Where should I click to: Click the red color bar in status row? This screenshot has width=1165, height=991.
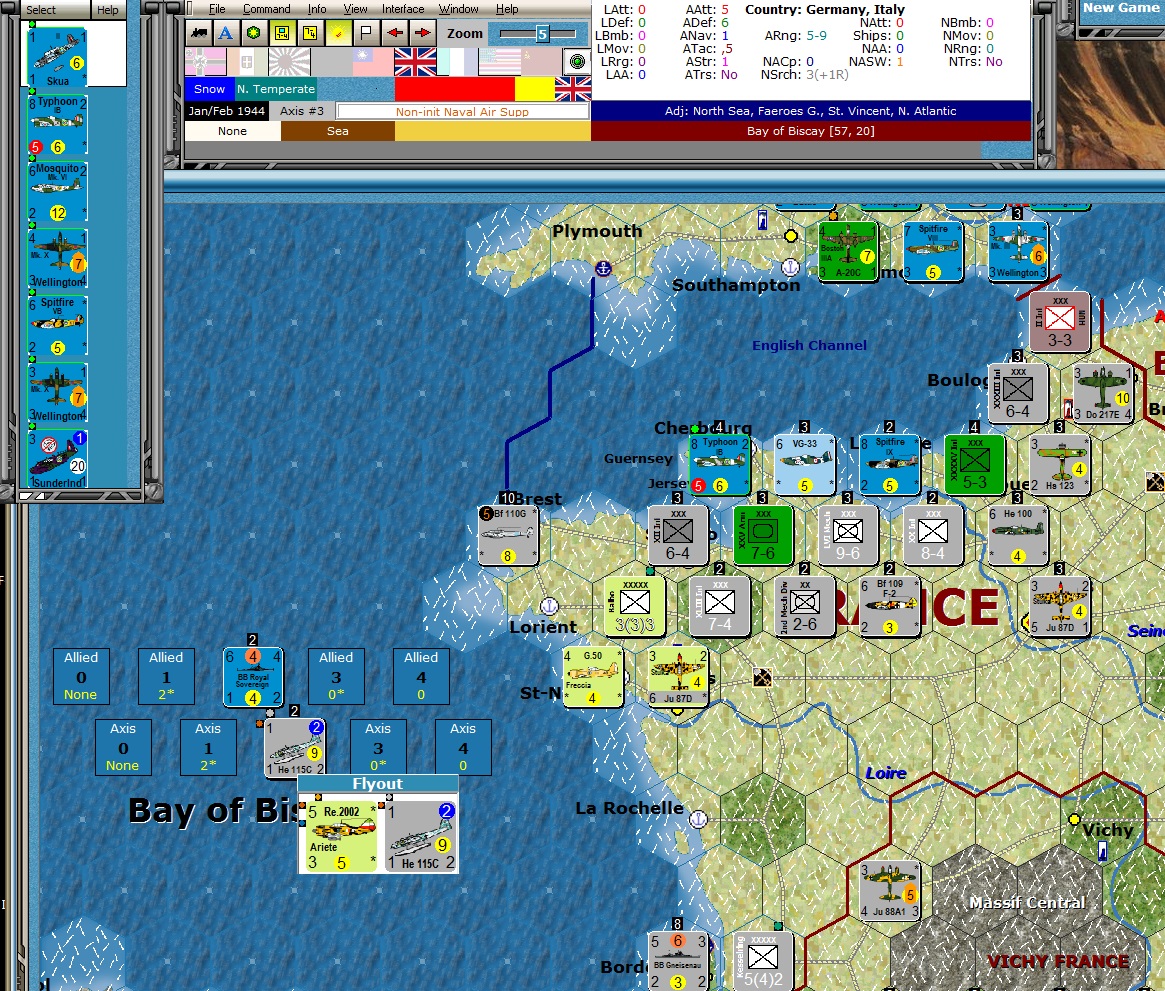[455, 89]
